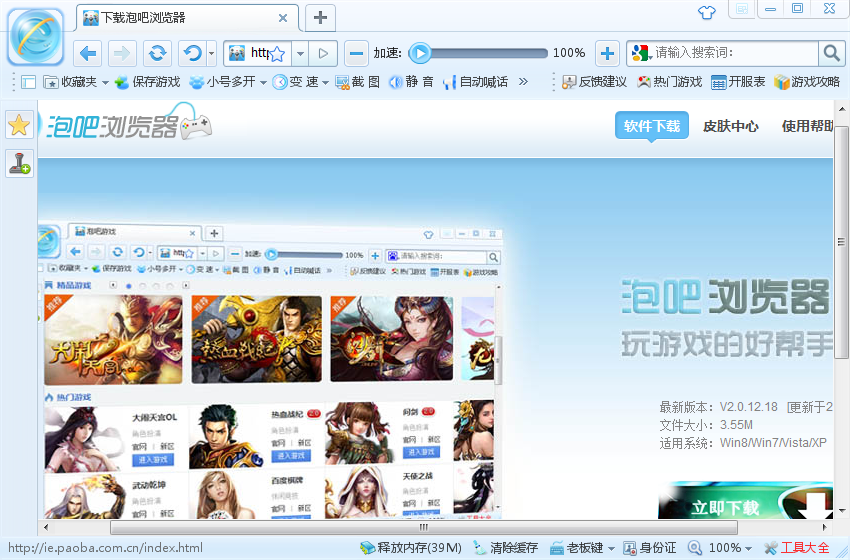Click the horizontal scrollbar right arrow
Screen dimensions: 850x560
point(825,527)
